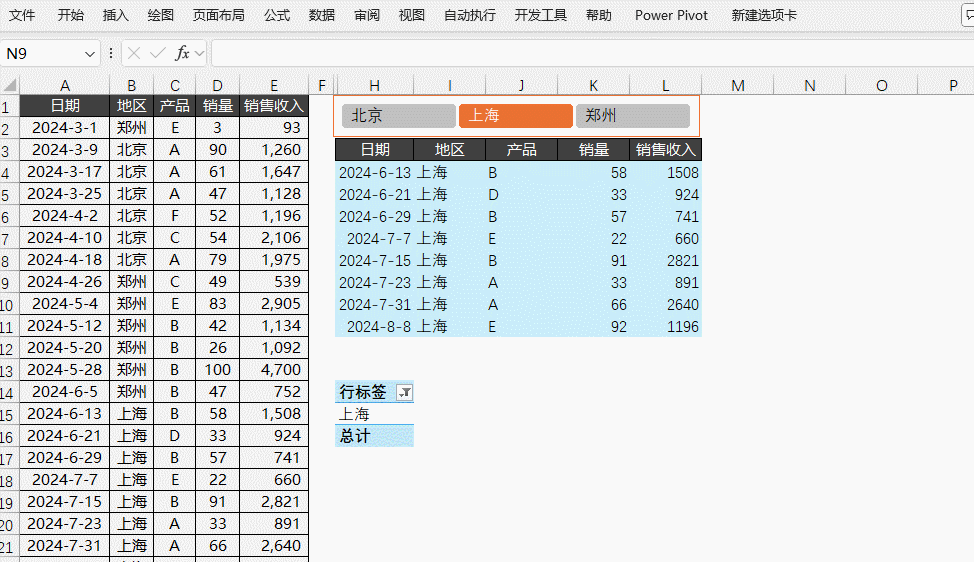Open the 公式 tab

click(277, 15)
